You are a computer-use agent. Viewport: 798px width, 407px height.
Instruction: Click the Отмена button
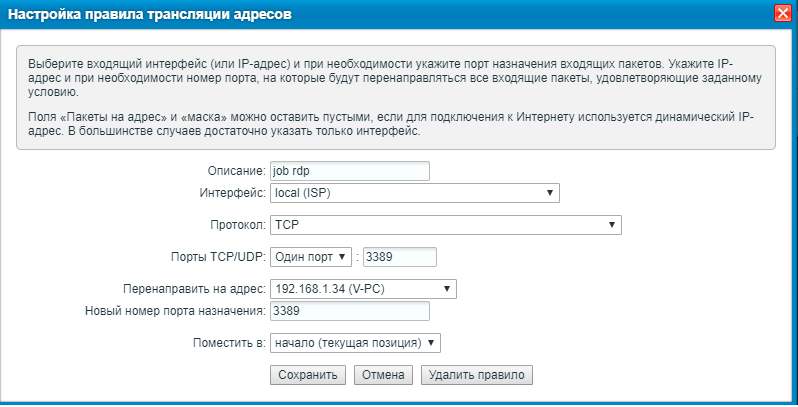click(x=383, y=375)
